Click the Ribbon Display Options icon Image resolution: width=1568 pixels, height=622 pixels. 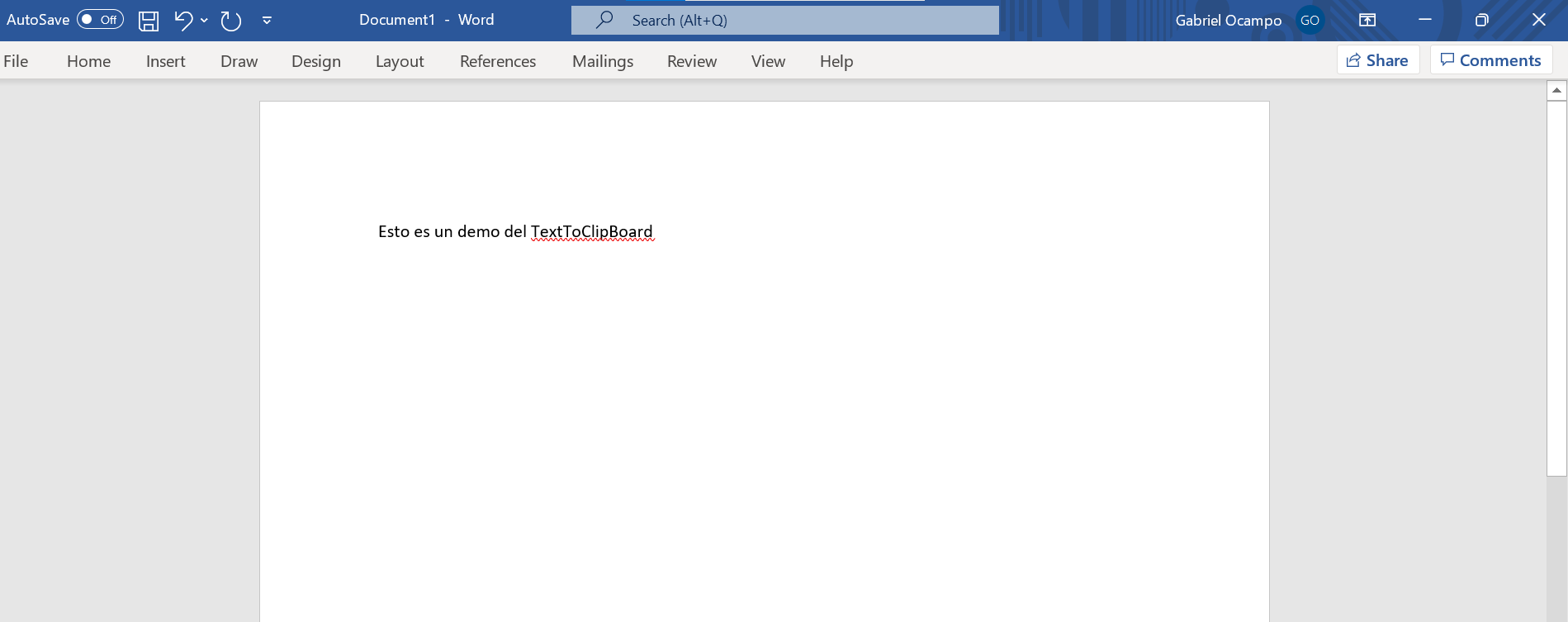1367,20
